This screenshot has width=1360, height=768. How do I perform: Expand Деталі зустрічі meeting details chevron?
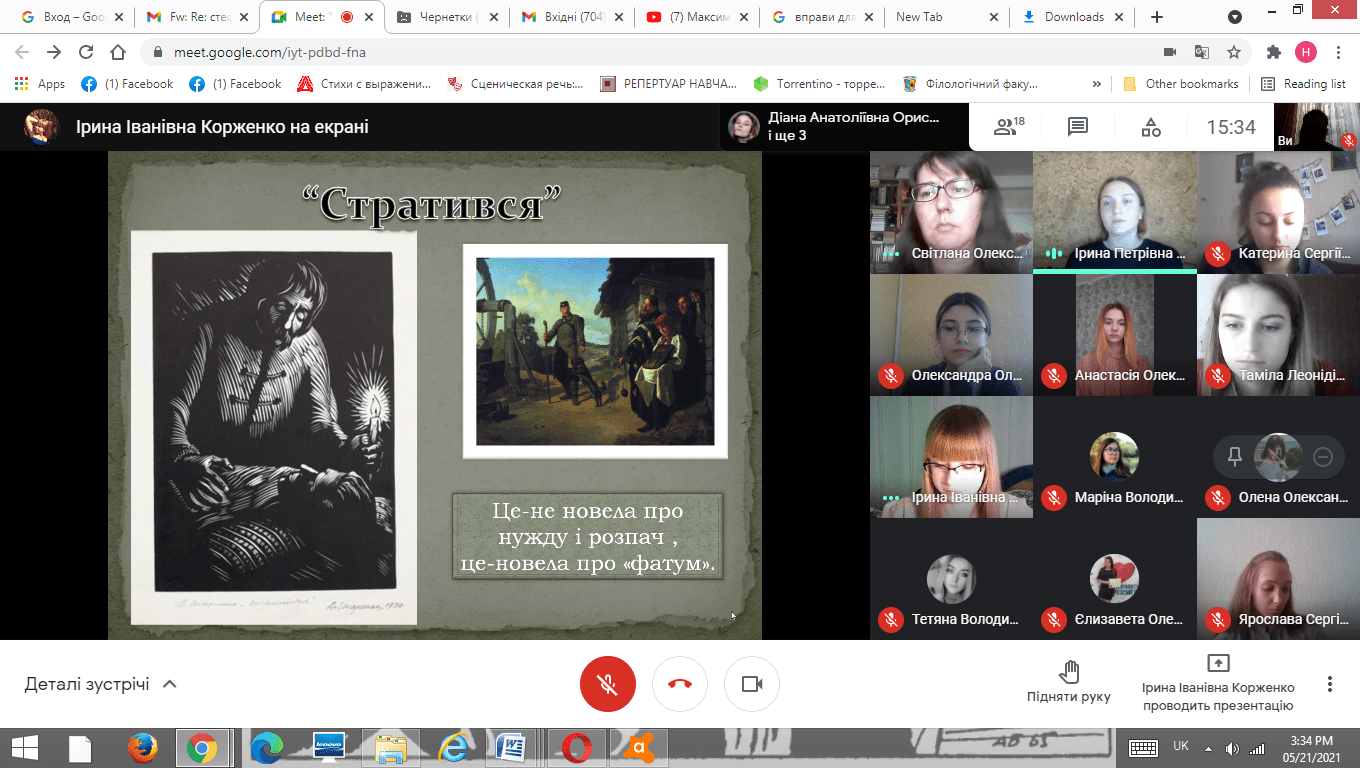click(x=170, y=684)
